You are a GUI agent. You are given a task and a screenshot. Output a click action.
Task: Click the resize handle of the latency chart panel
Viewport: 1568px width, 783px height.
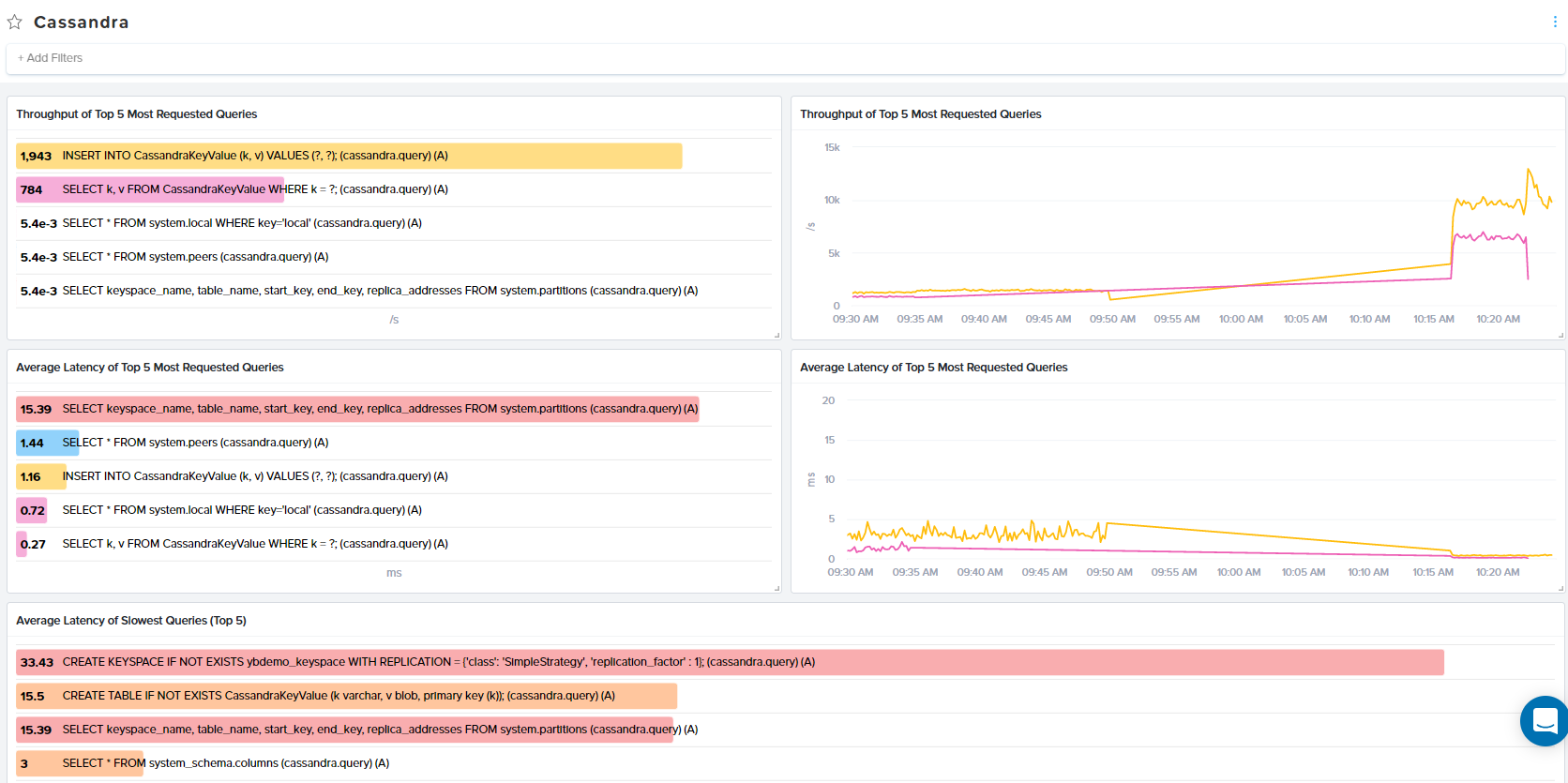[x=1560, y=588]
